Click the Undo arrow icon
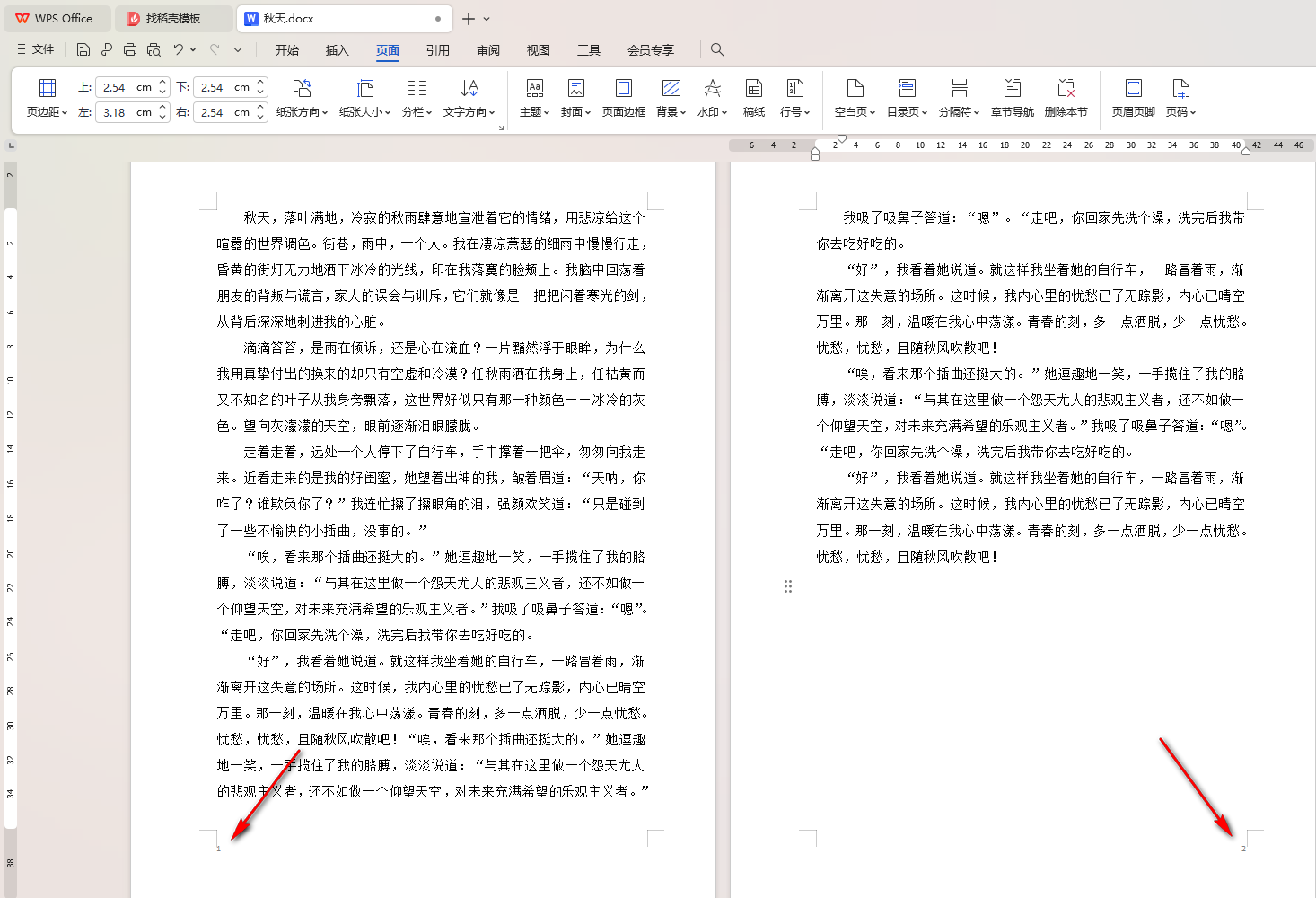 (179, 49)
